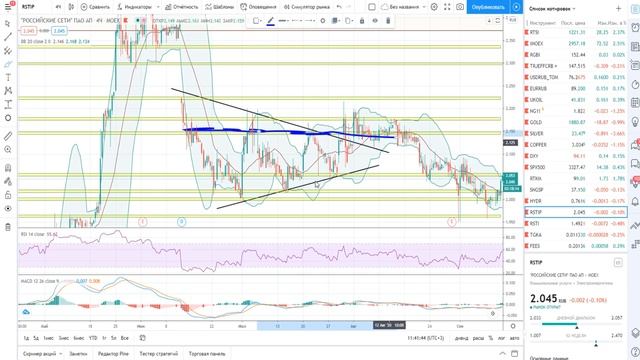Image resolution: width=640 pixels, height=360 pixels.
Task: Open the go to date calendar icon
Action: pos(142,338)
